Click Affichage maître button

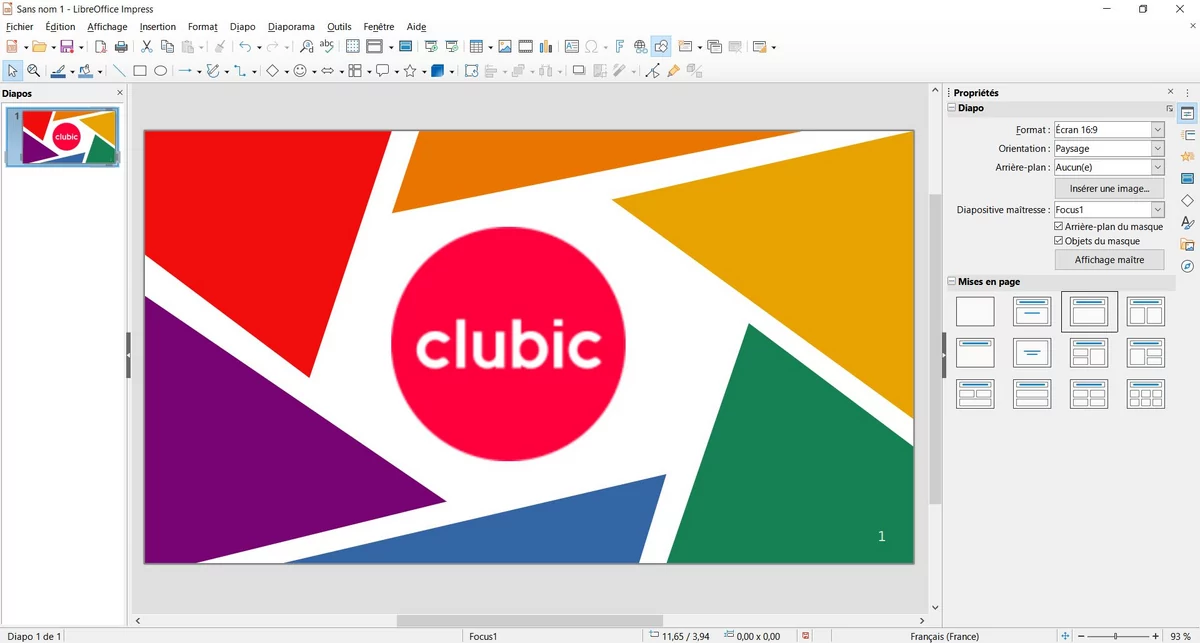tap(1109, 260)
